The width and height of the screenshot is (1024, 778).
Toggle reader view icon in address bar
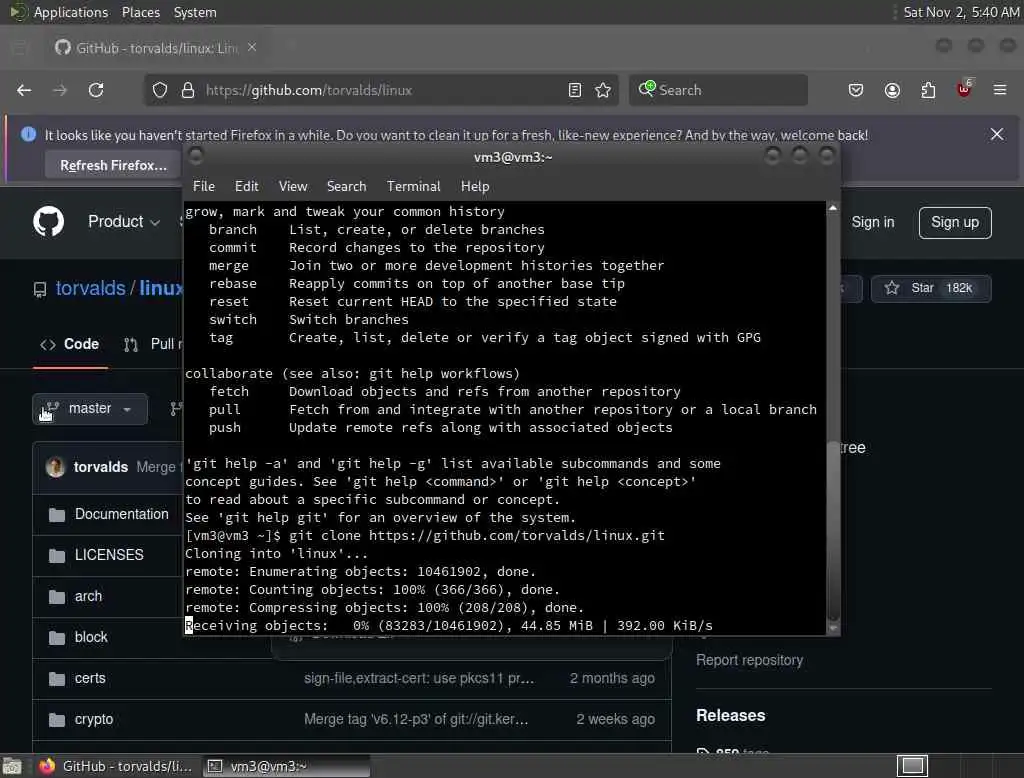tap(575, 90)
